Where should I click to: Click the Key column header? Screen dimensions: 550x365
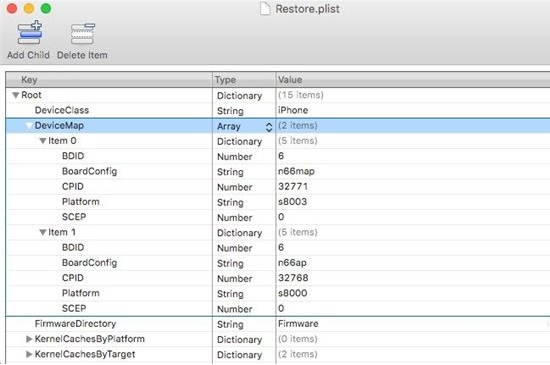coord(109,80)
